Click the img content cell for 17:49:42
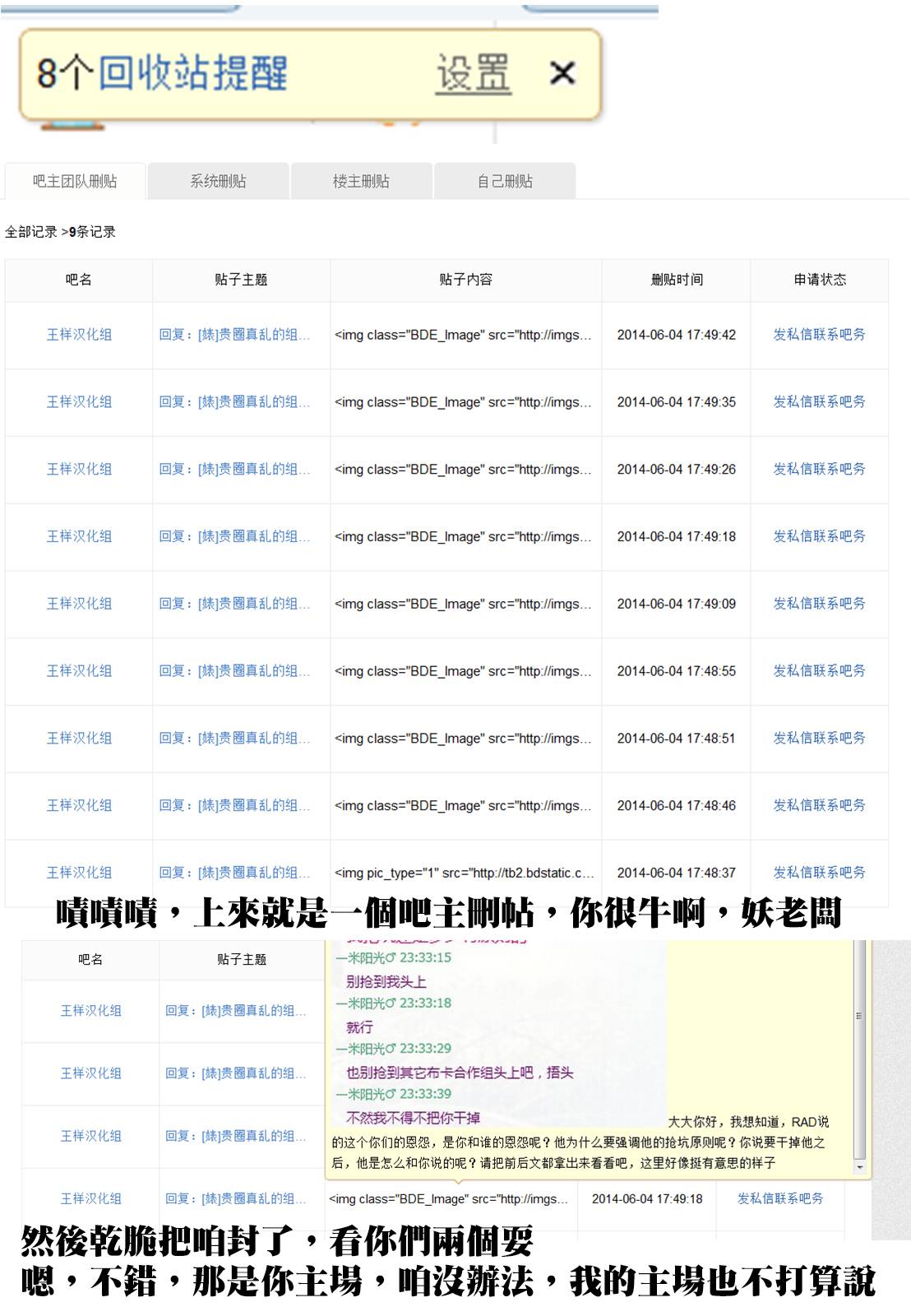The image size is (911, 1316). pos(463,335)
